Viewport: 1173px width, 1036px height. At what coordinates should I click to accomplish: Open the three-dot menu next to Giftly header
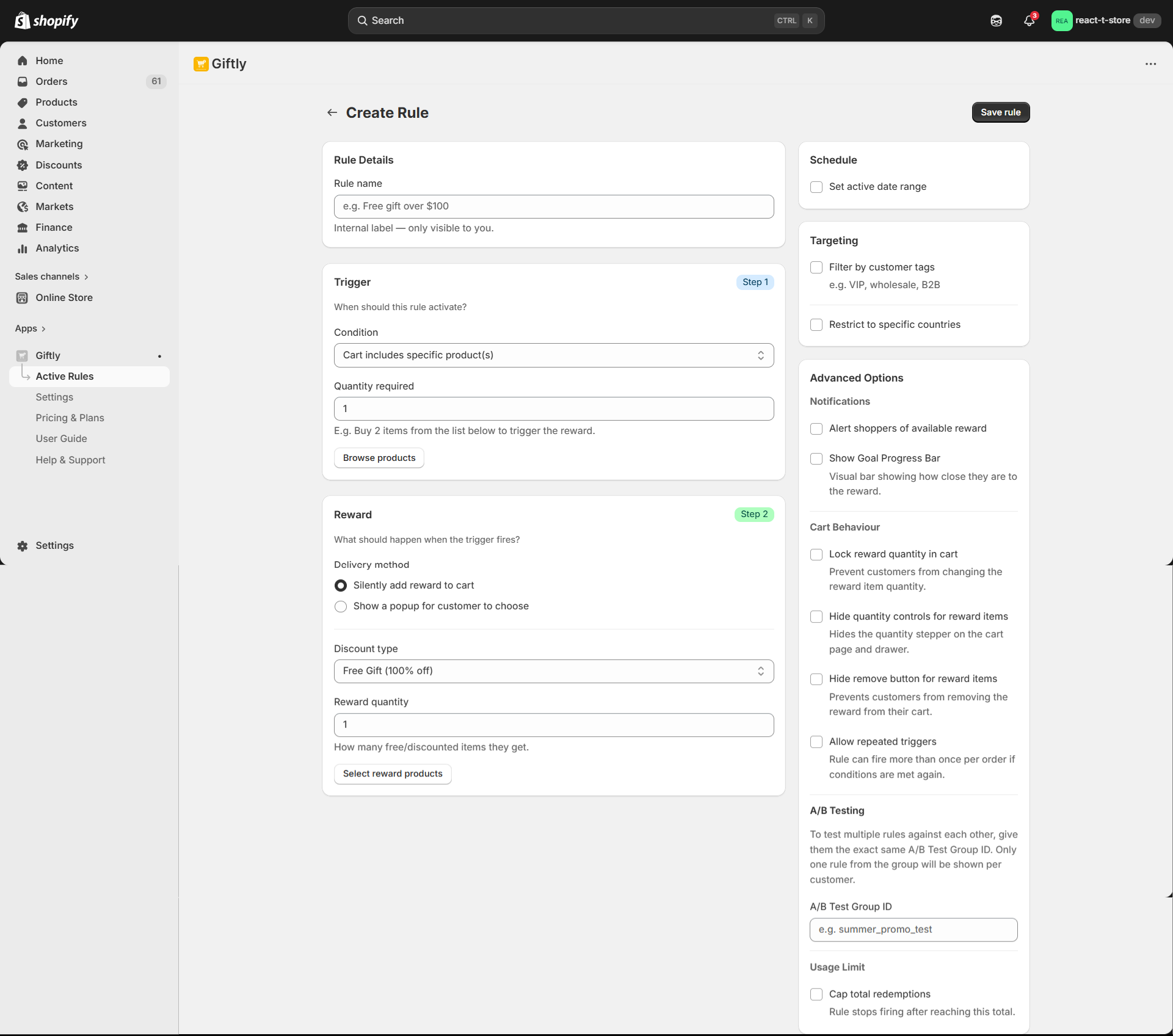[x=1150, y=64]
